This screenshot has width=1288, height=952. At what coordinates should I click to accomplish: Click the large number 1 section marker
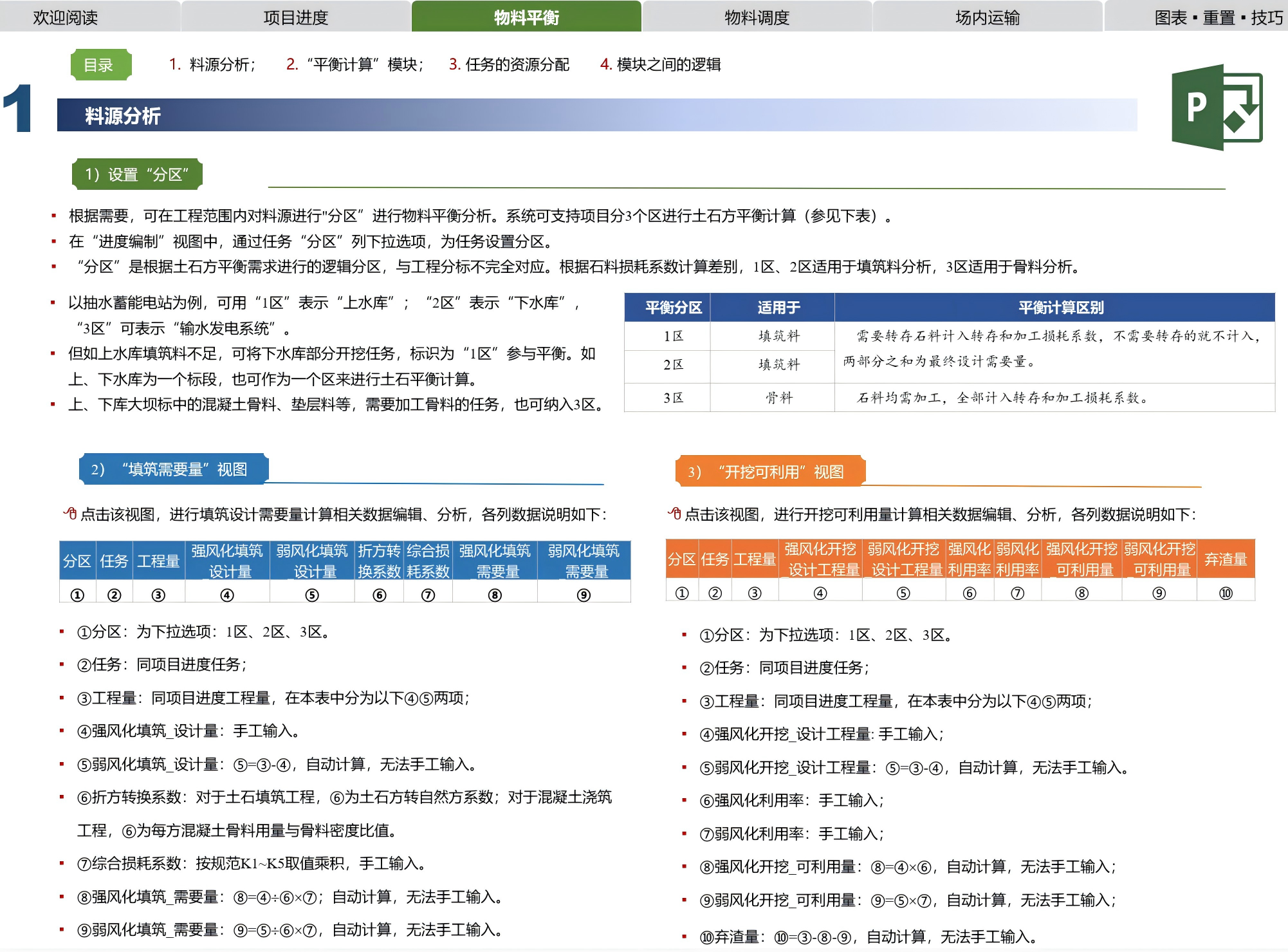(18, 108)
